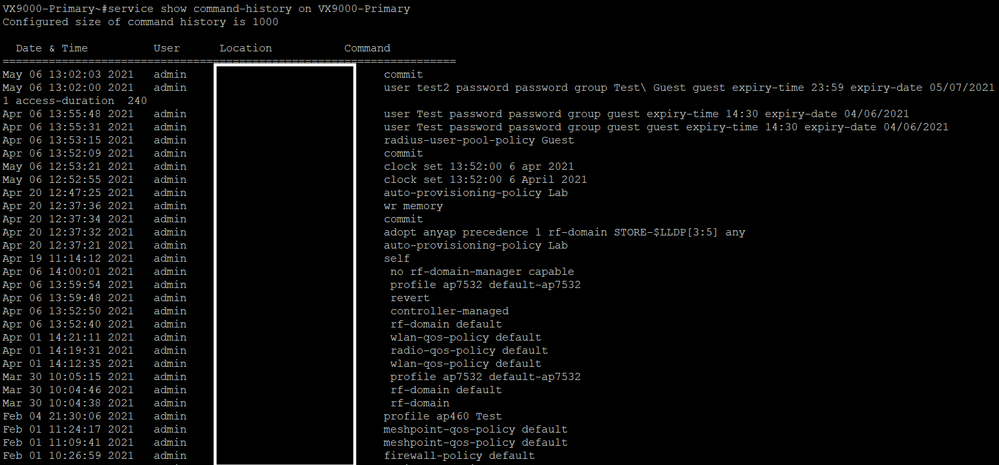
Task: Select the "revert" command entry
Action: point(410,298)
